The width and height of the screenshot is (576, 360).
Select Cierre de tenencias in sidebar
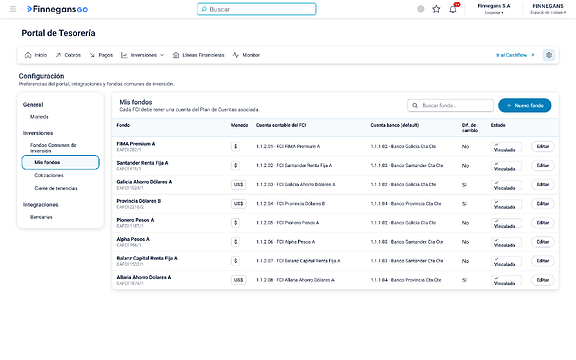click(x=56, y=188)
